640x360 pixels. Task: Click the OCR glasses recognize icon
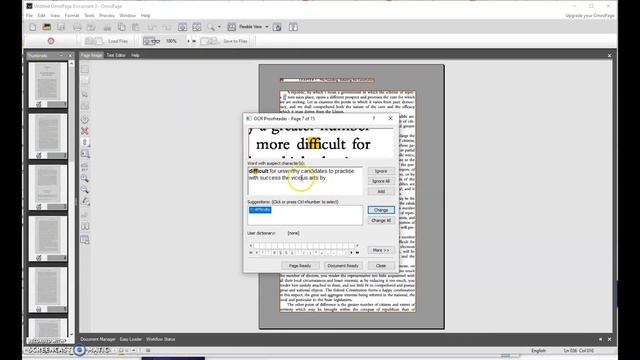(x=151, y=41)
